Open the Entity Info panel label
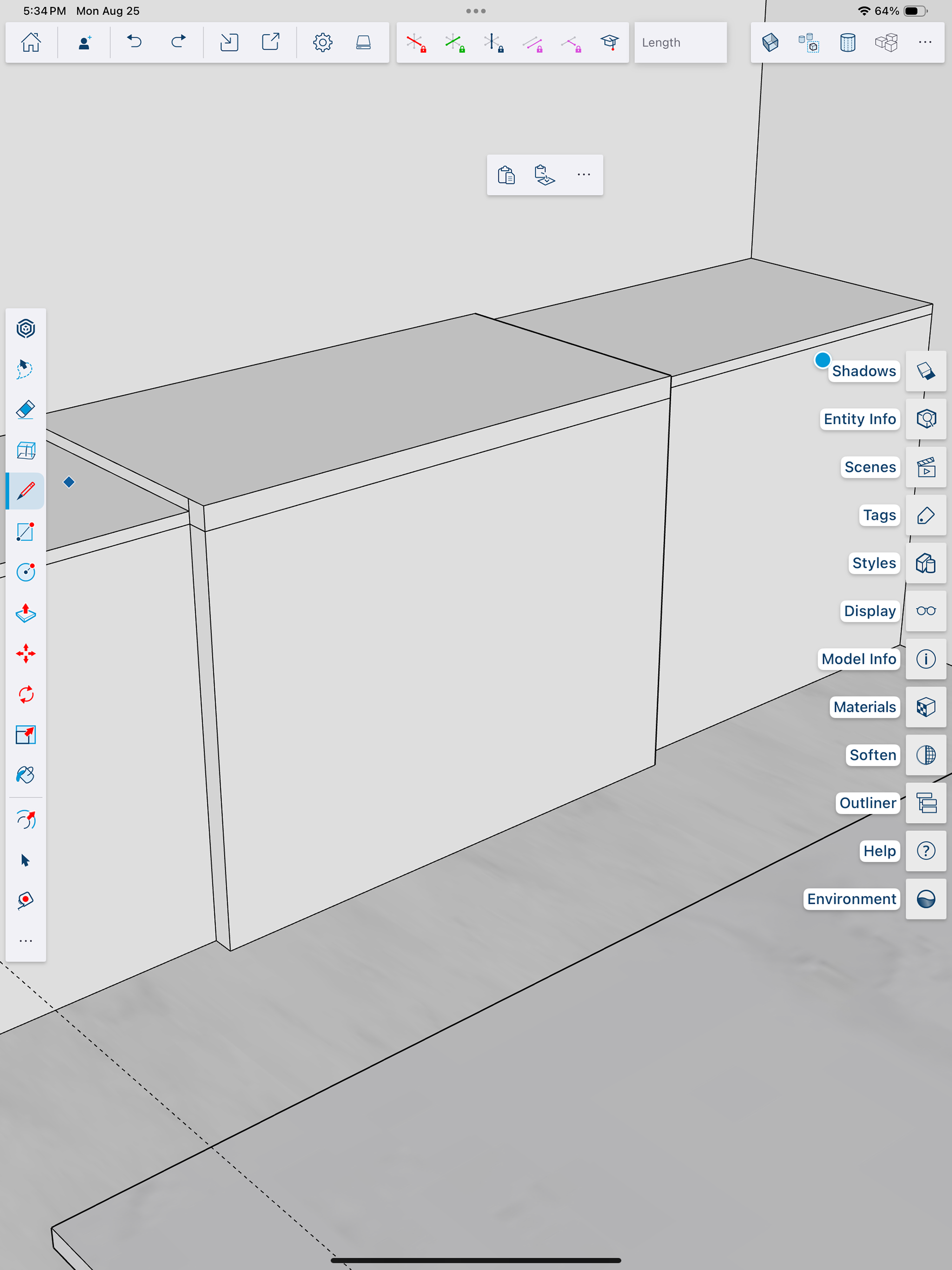The width and height of the screenshot is (952, 1270). pos(859,419)
